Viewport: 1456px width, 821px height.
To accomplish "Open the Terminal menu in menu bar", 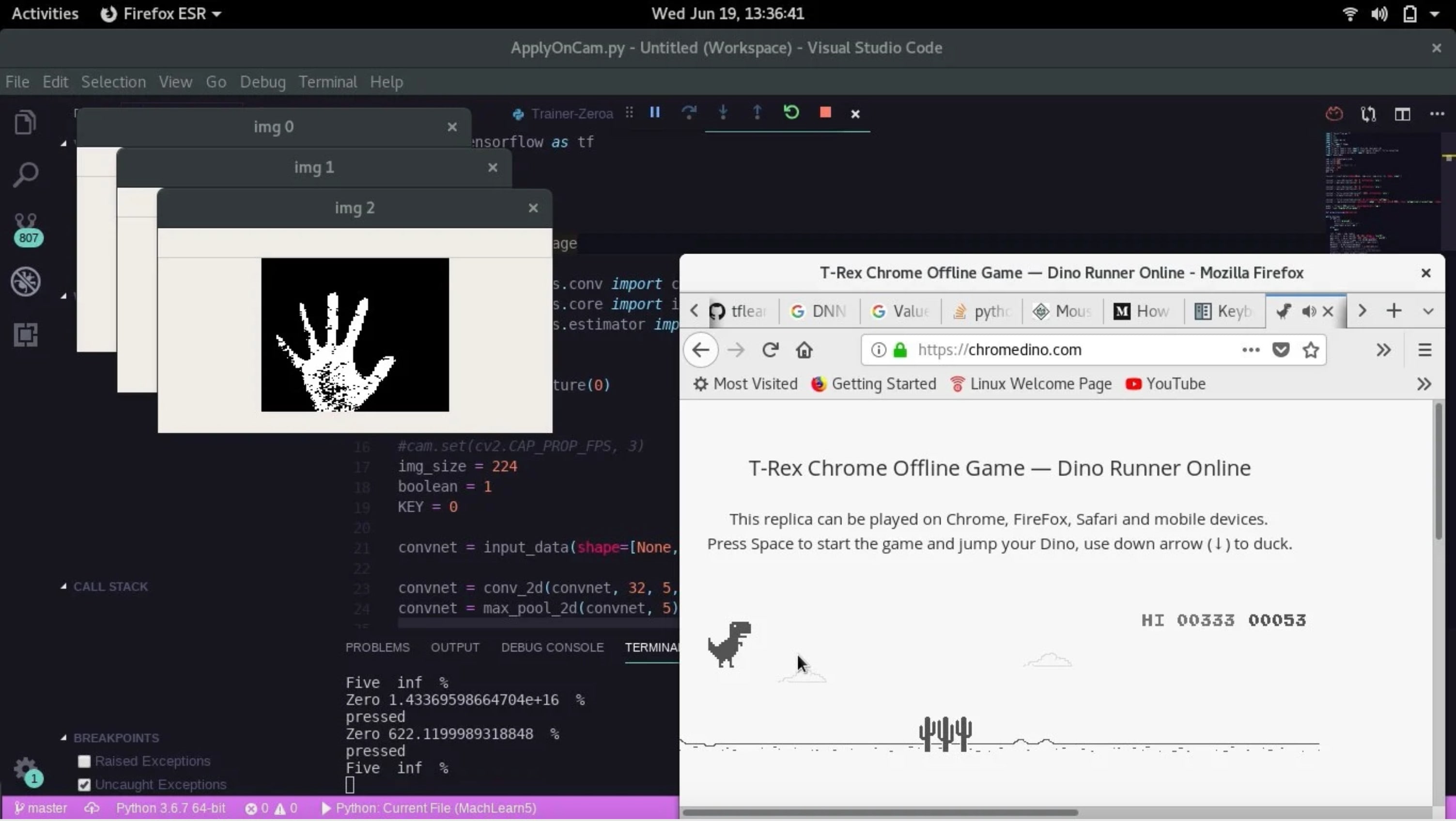I will pos(328,82).
